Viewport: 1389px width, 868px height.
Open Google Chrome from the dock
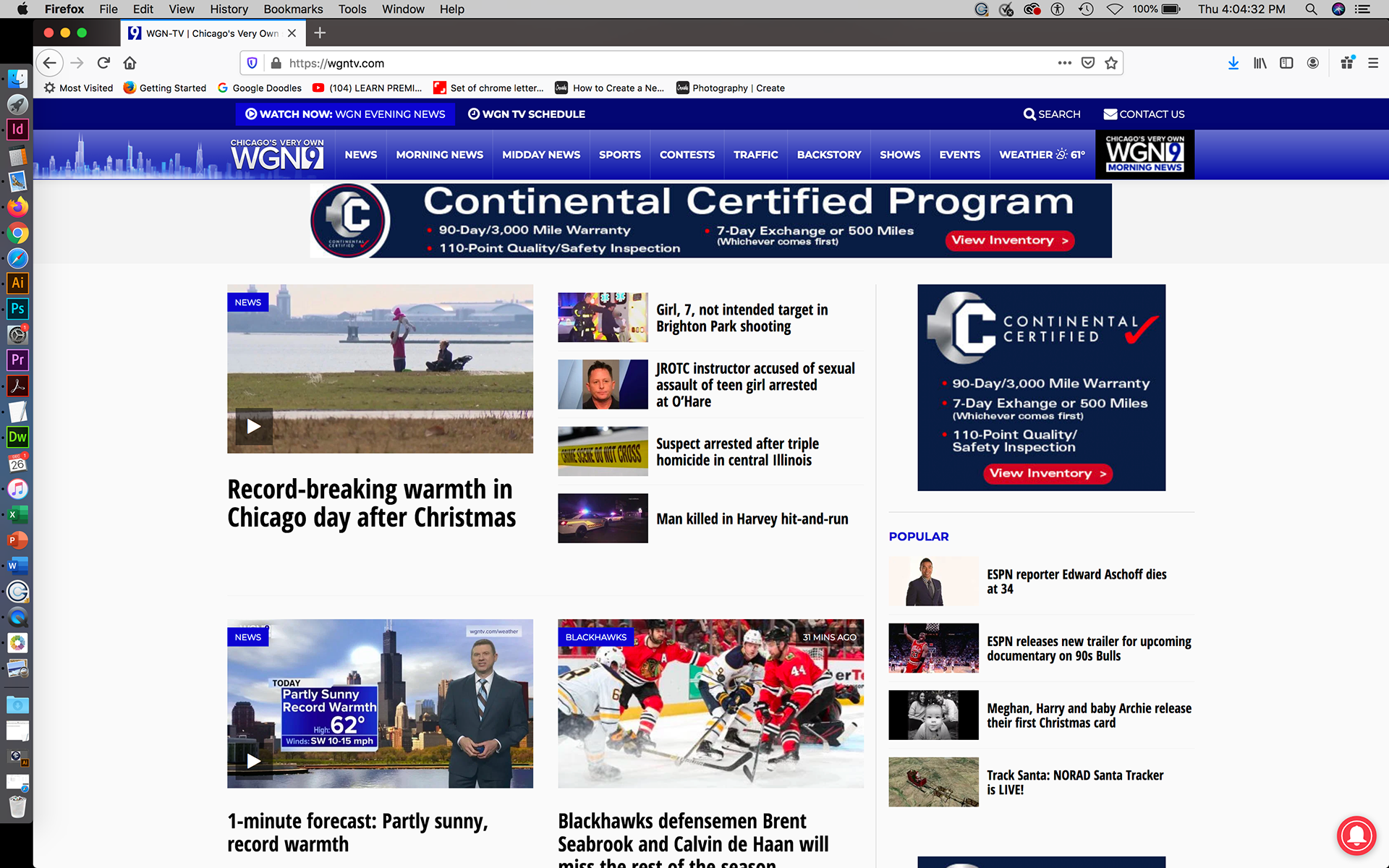coord(17,233)
